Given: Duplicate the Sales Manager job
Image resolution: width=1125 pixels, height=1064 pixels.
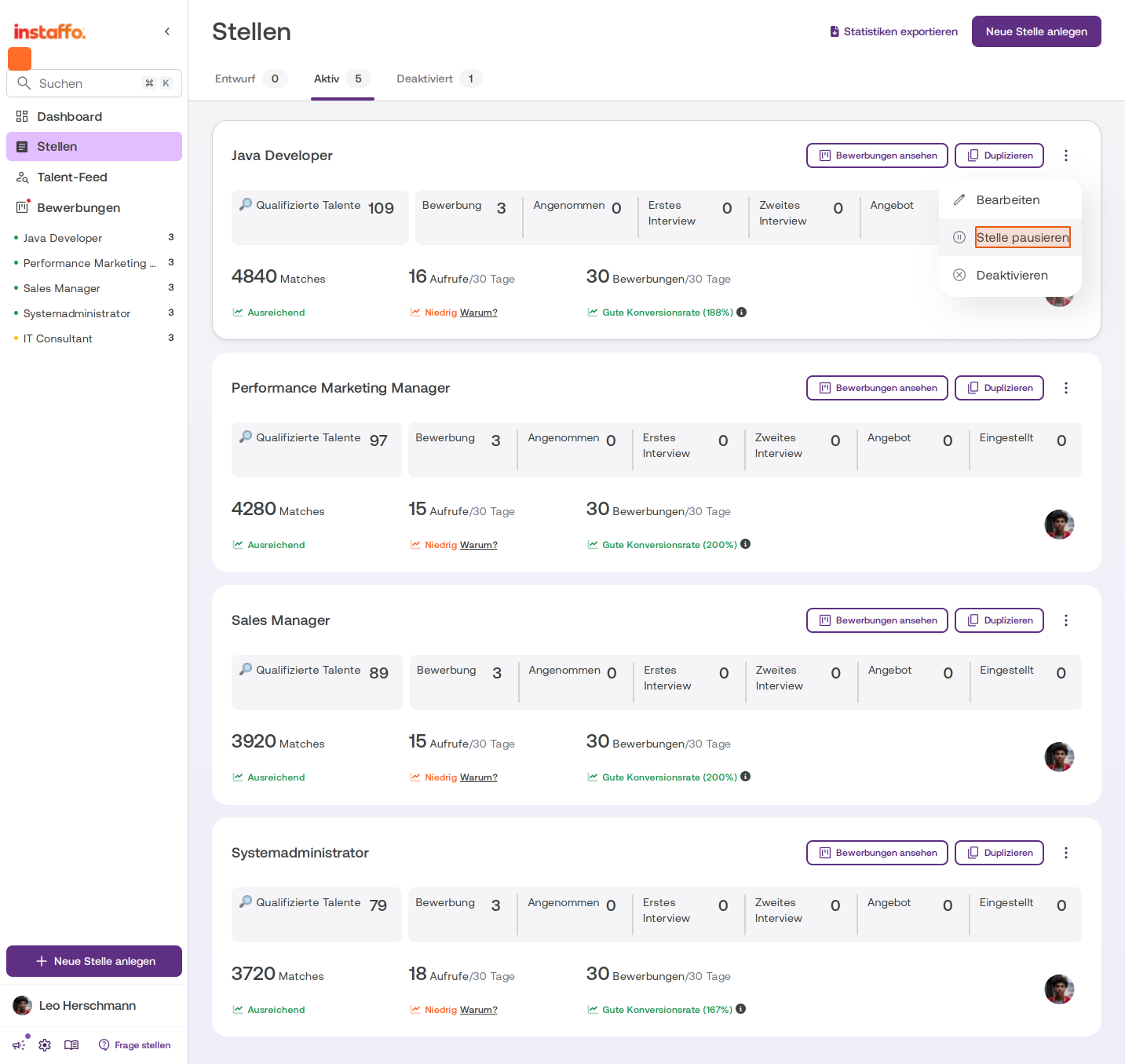Looking at the screenshot, I should (x=999, y=620).
